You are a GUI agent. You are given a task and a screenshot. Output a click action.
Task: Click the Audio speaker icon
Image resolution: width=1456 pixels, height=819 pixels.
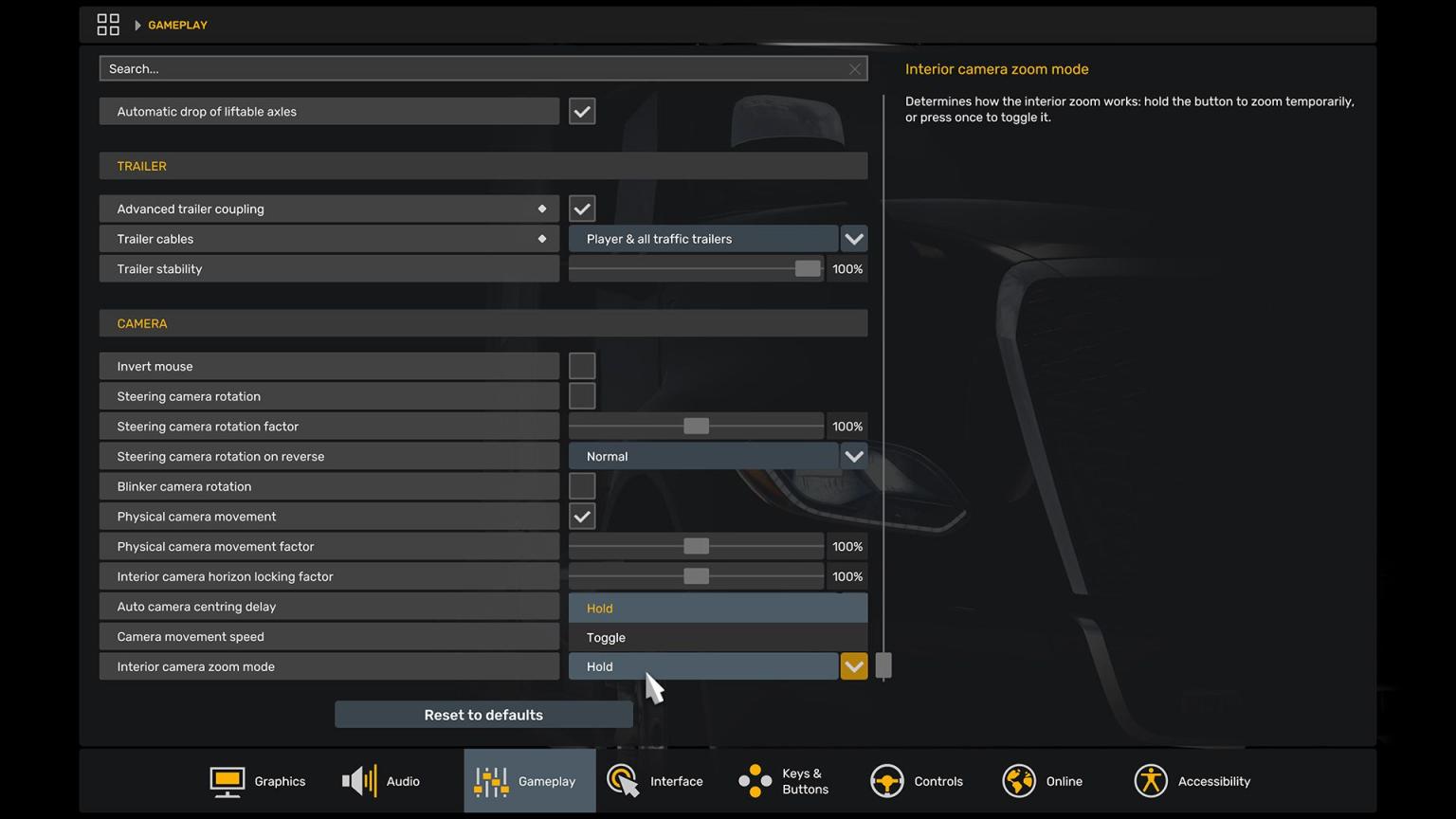click(359, 781)
